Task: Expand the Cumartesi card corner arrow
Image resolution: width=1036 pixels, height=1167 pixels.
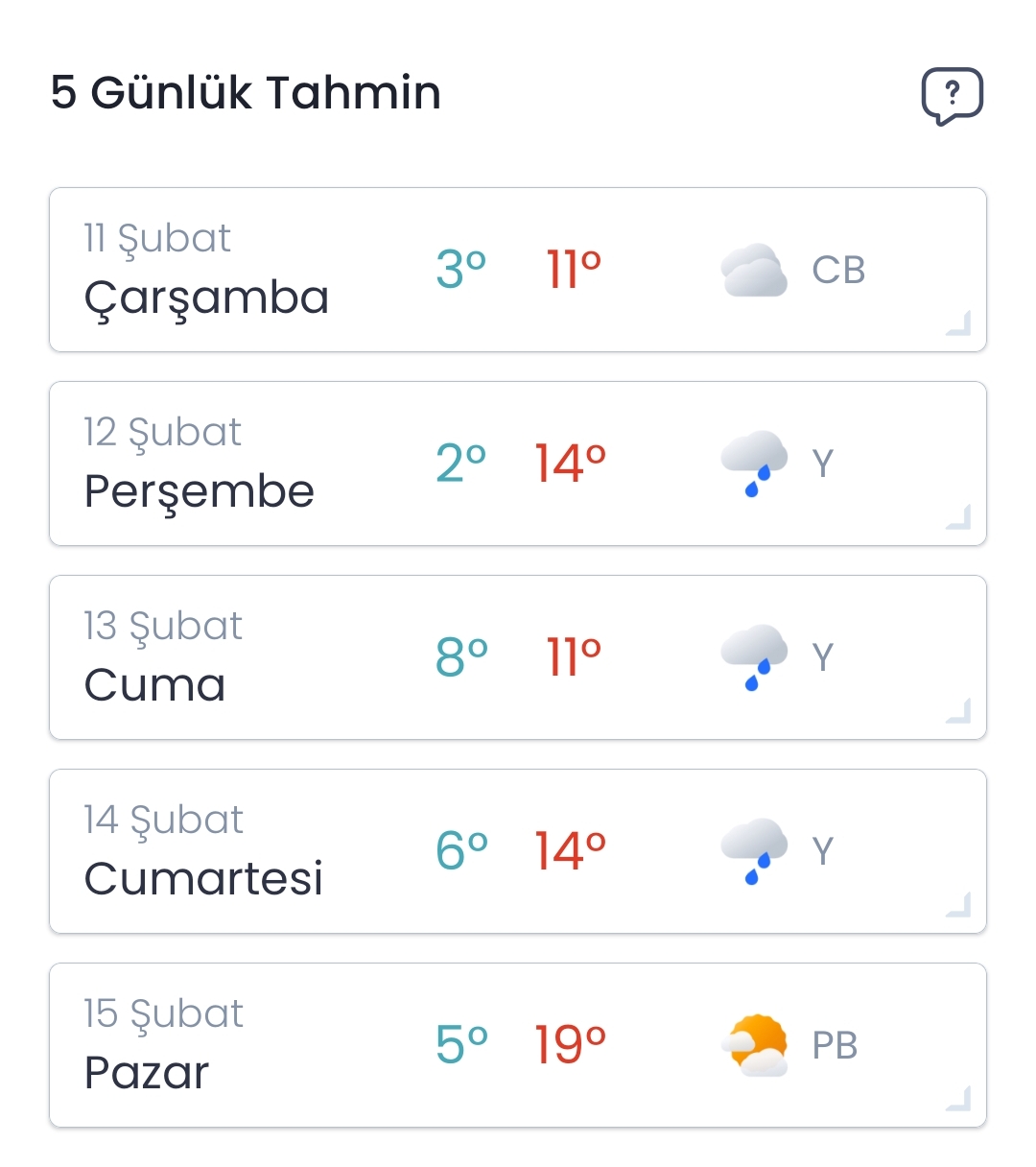Action: click(958, 904)
